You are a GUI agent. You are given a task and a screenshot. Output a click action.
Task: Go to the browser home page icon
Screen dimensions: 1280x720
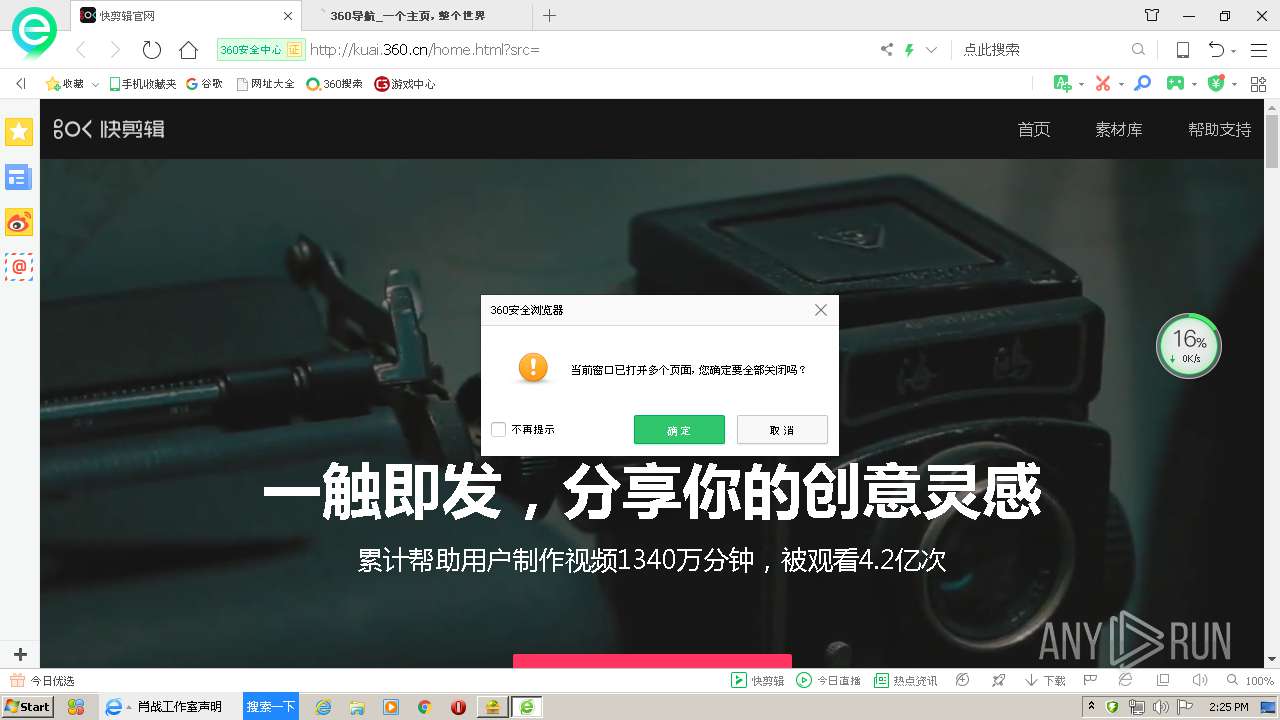188,49
